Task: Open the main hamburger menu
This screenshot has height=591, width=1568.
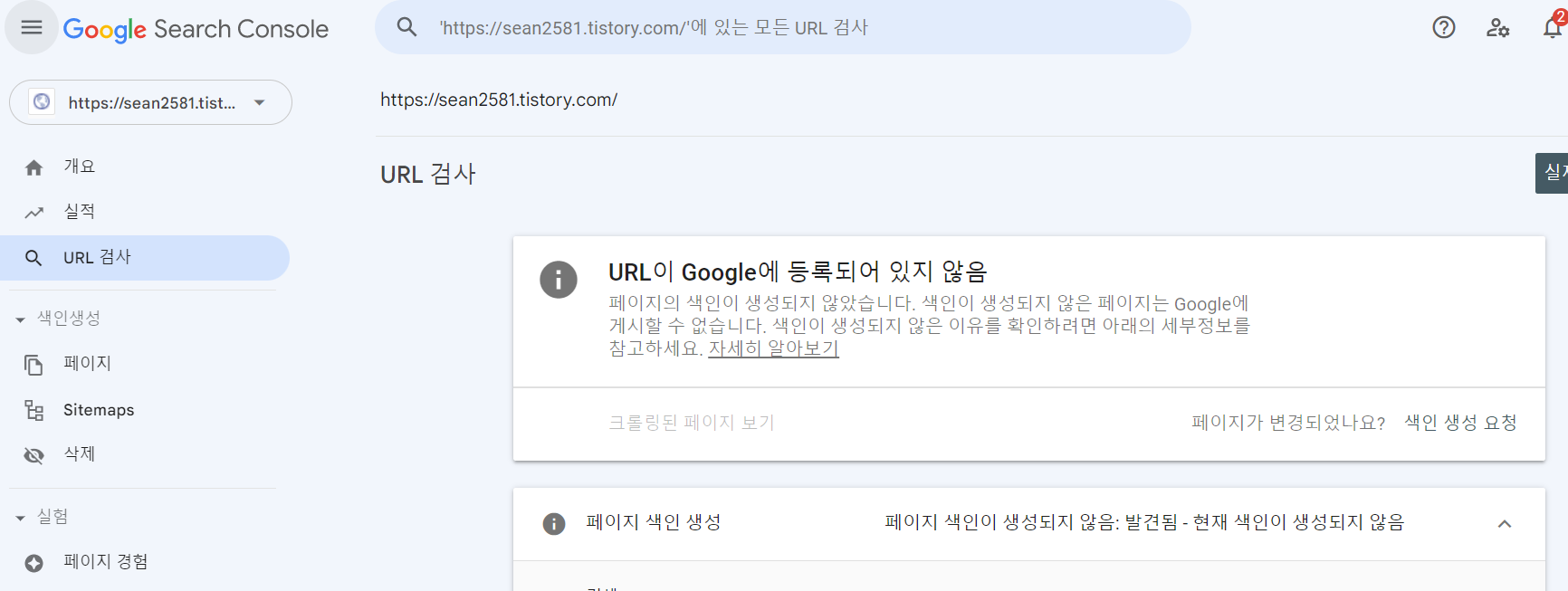Action: (32, 27)
